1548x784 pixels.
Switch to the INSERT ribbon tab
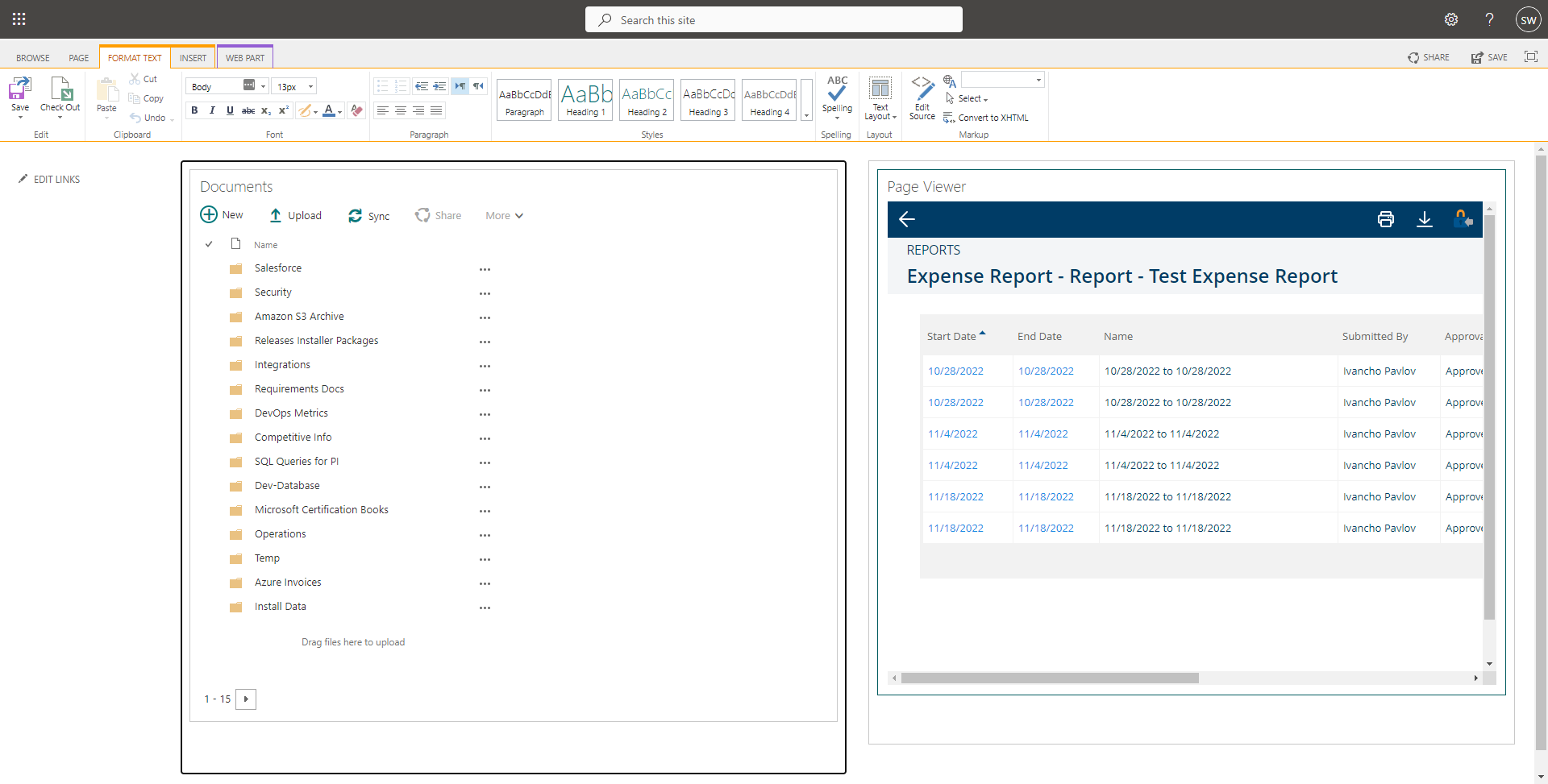pos(193,58)
